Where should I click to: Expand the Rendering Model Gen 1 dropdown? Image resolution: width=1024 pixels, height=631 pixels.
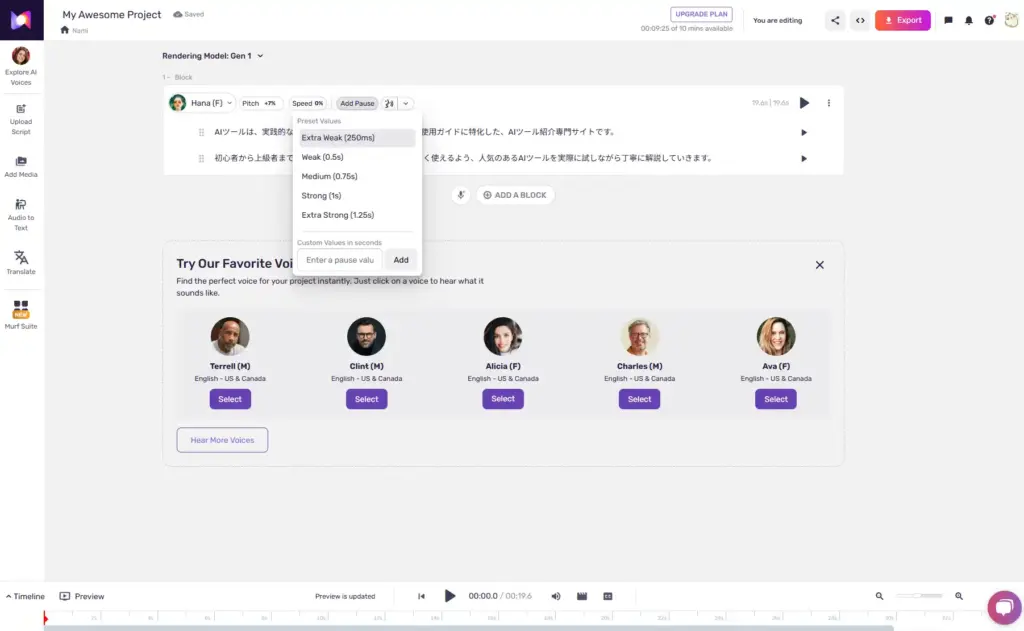(213, 56)
